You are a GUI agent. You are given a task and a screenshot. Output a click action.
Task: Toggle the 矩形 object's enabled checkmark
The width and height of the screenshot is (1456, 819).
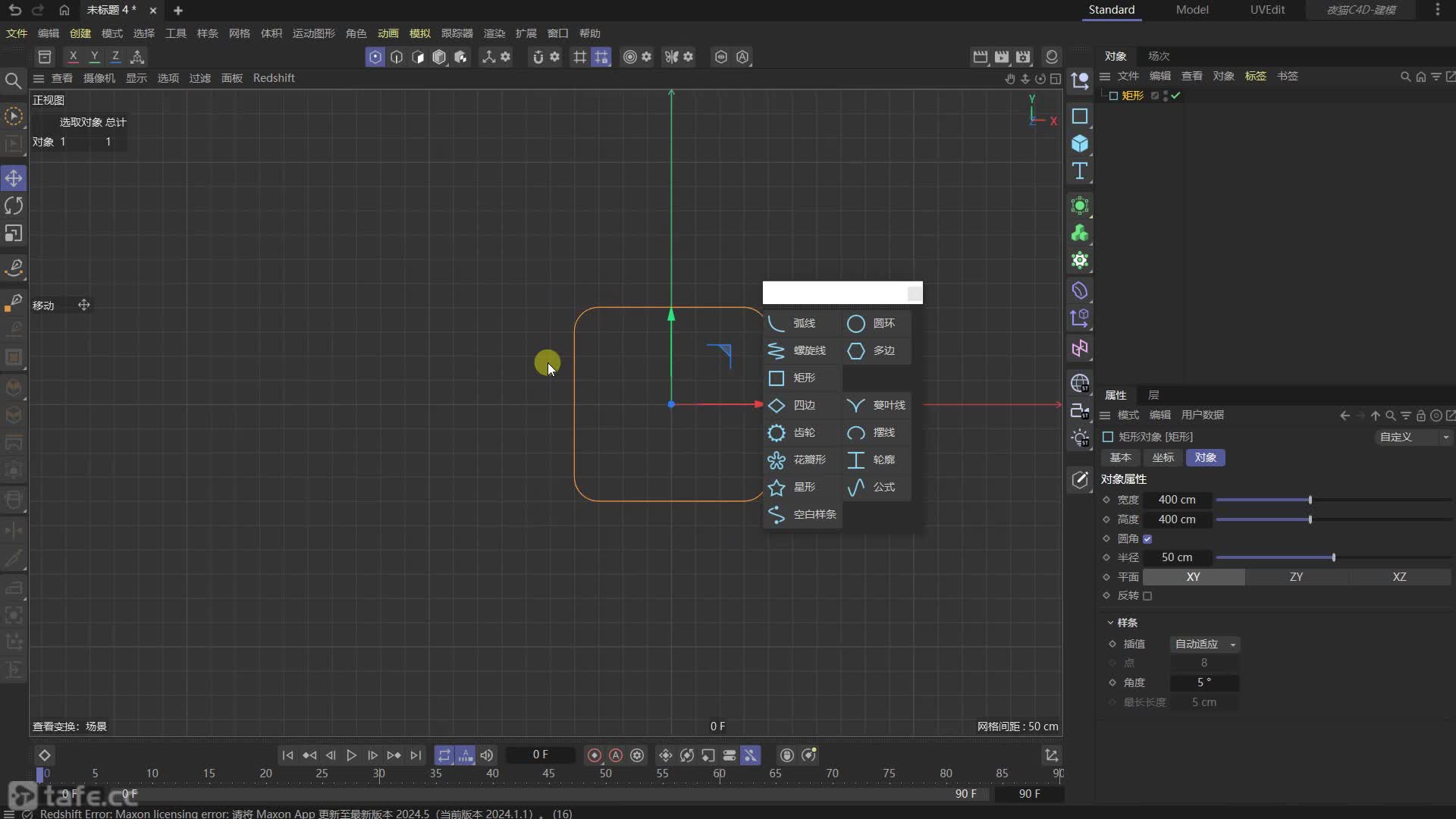(x=1175, y=96)
